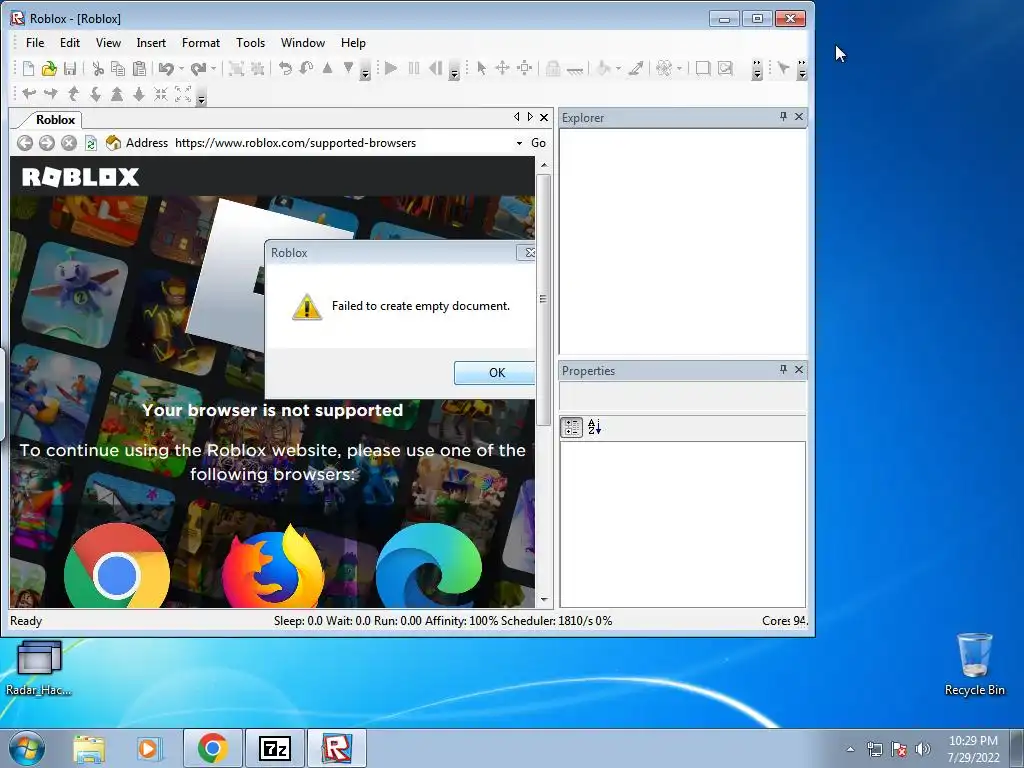Select the Move four-arrow tool
Image resolution: width=1024 pixels, height=768 pixels.
(x=502, y=68)
